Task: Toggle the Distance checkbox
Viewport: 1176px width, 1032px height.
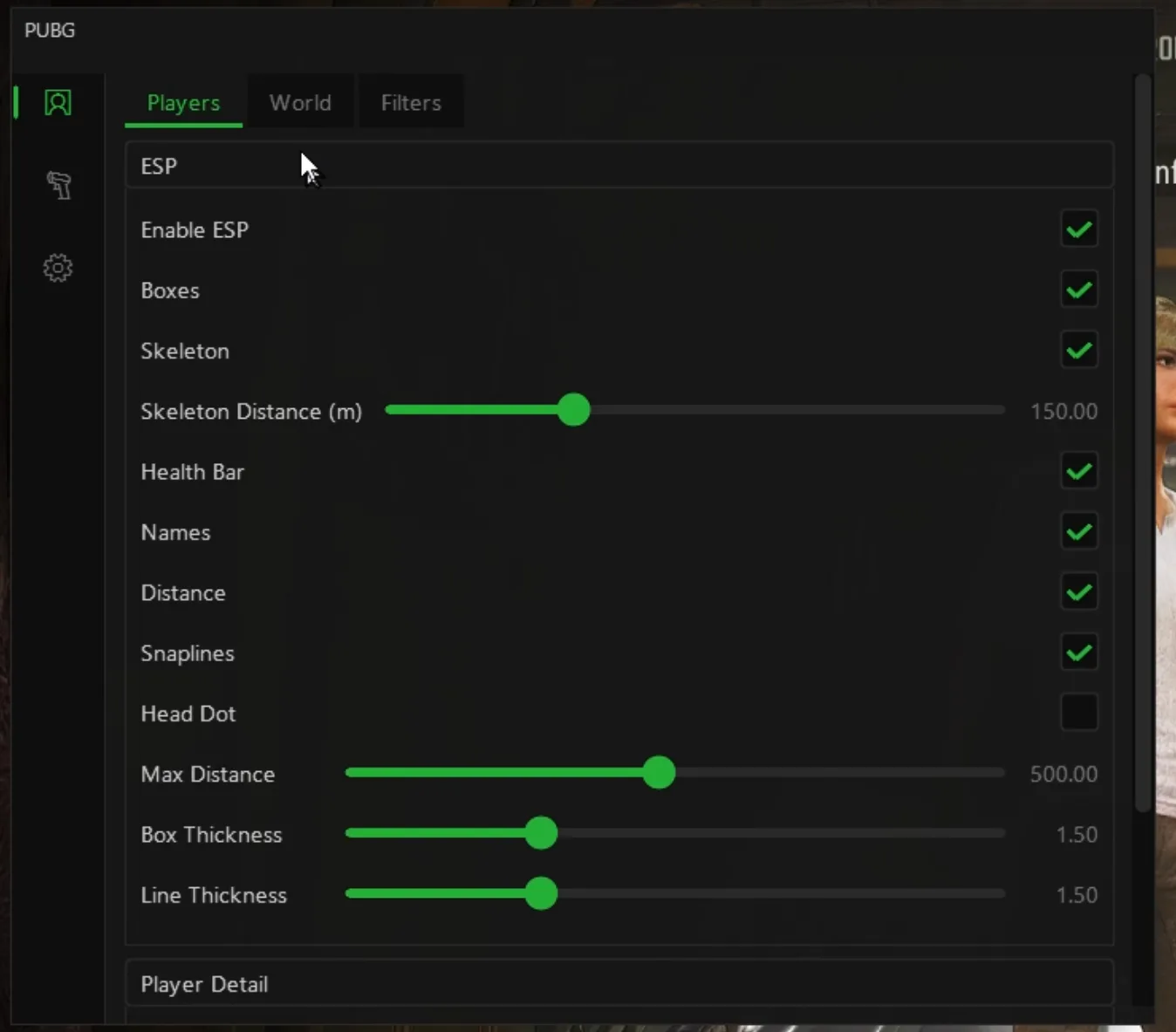Action: (1079, 592)
